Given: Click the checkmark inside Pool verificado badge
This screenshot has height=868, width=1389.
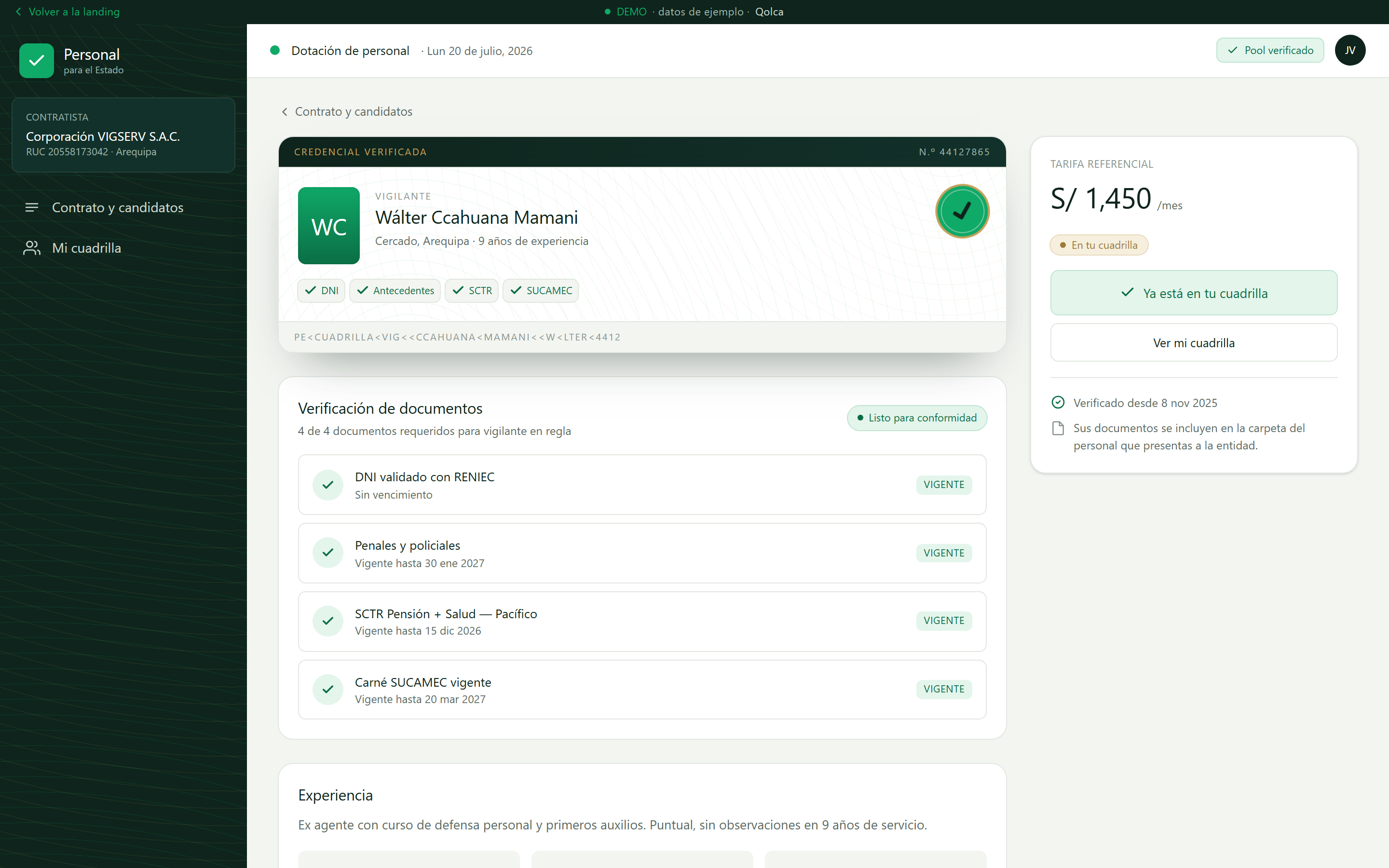Looking at the screenshot, I should 1232,50.
